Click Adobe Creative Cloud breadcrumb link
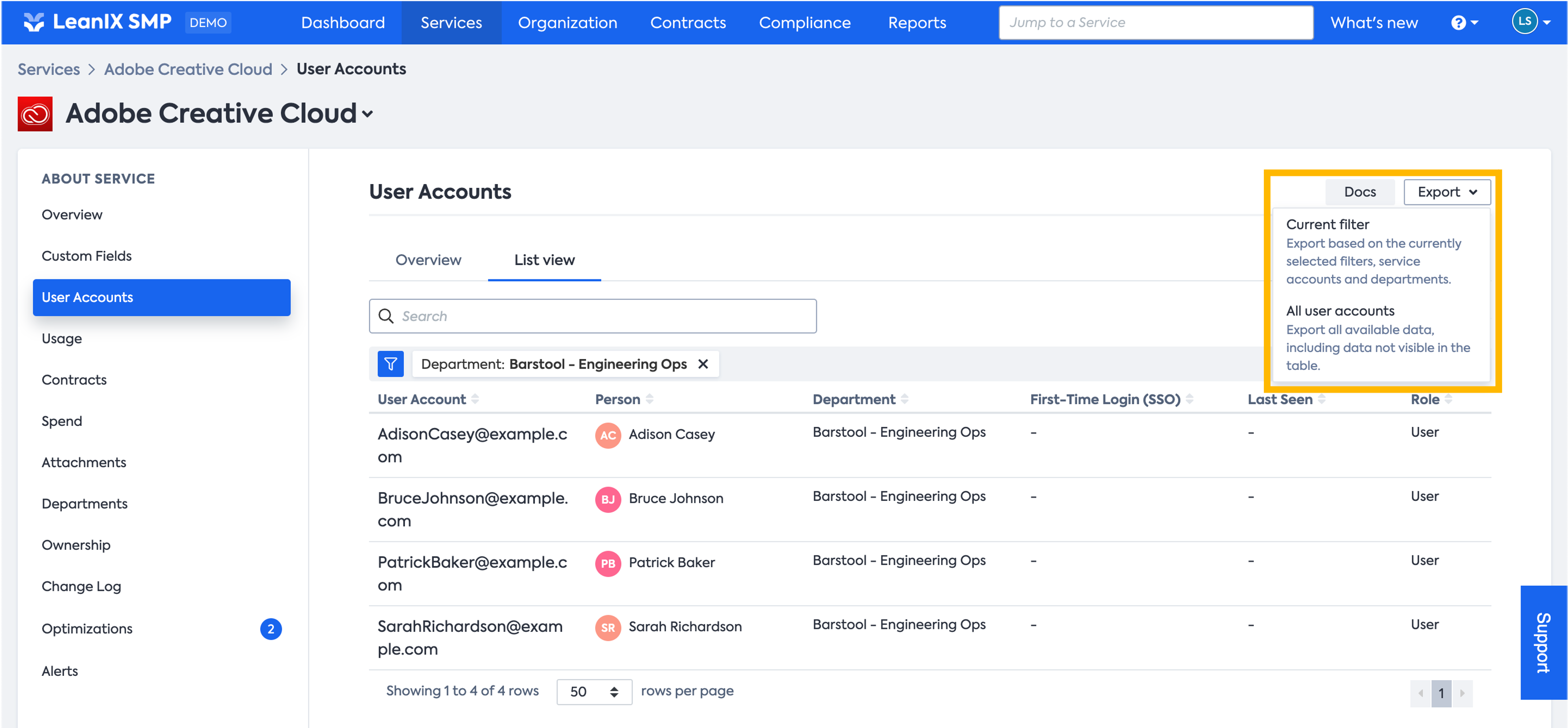This screenshot has width=1568, height=728. click(x=188, y=69)
